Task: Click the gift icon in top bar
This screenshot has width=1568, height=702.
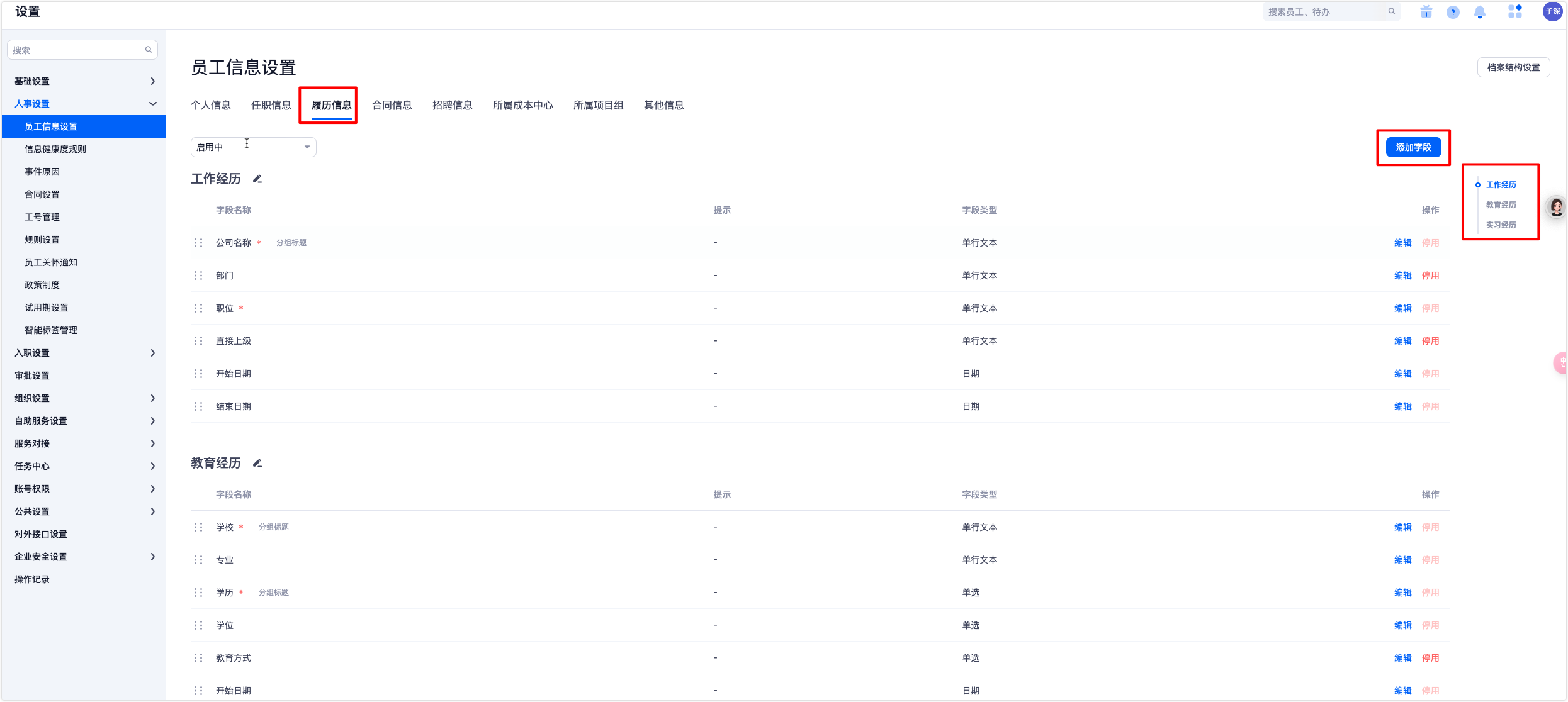Action: pos(1426,12)
